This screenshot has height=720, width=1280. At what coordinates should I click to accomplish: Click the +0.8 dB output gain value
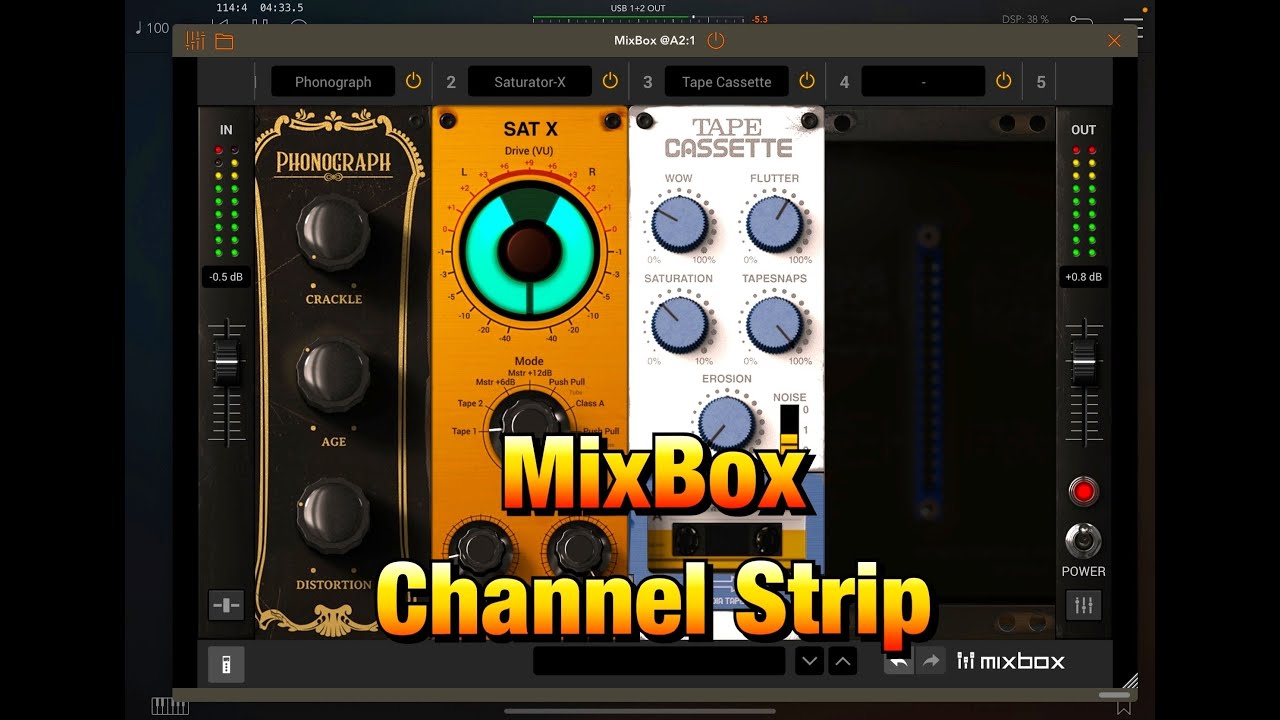click(1085, 278)
